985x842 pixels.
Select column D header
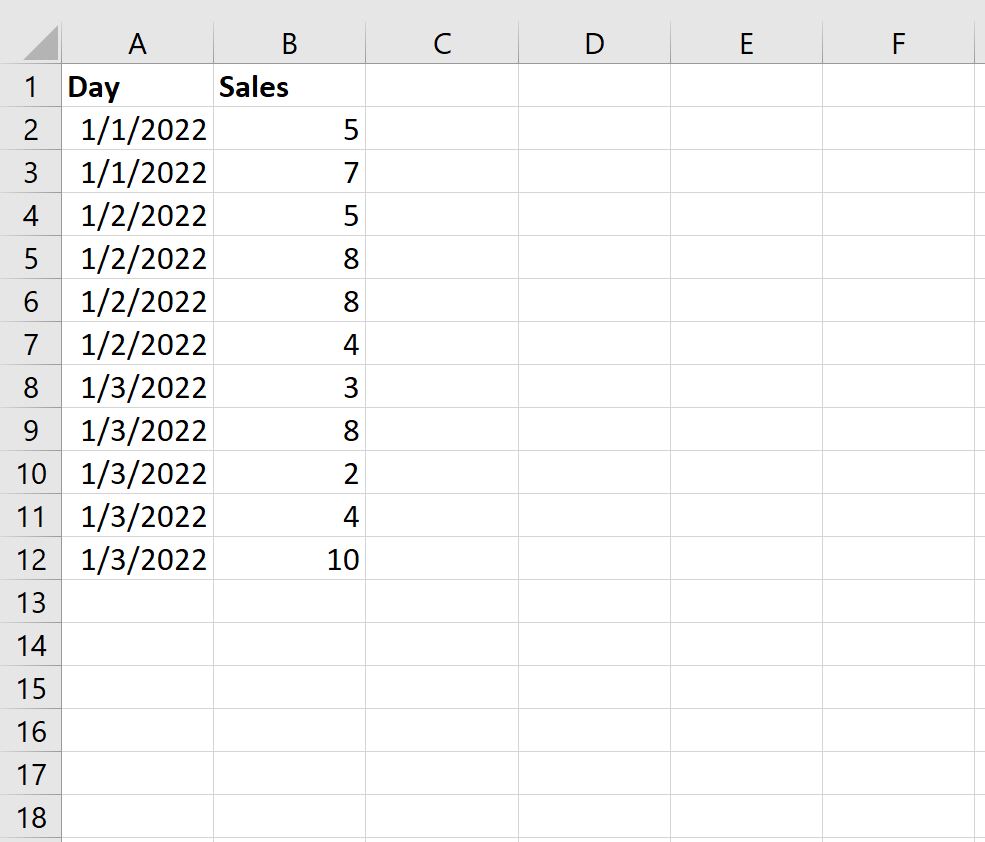[594, 43]
